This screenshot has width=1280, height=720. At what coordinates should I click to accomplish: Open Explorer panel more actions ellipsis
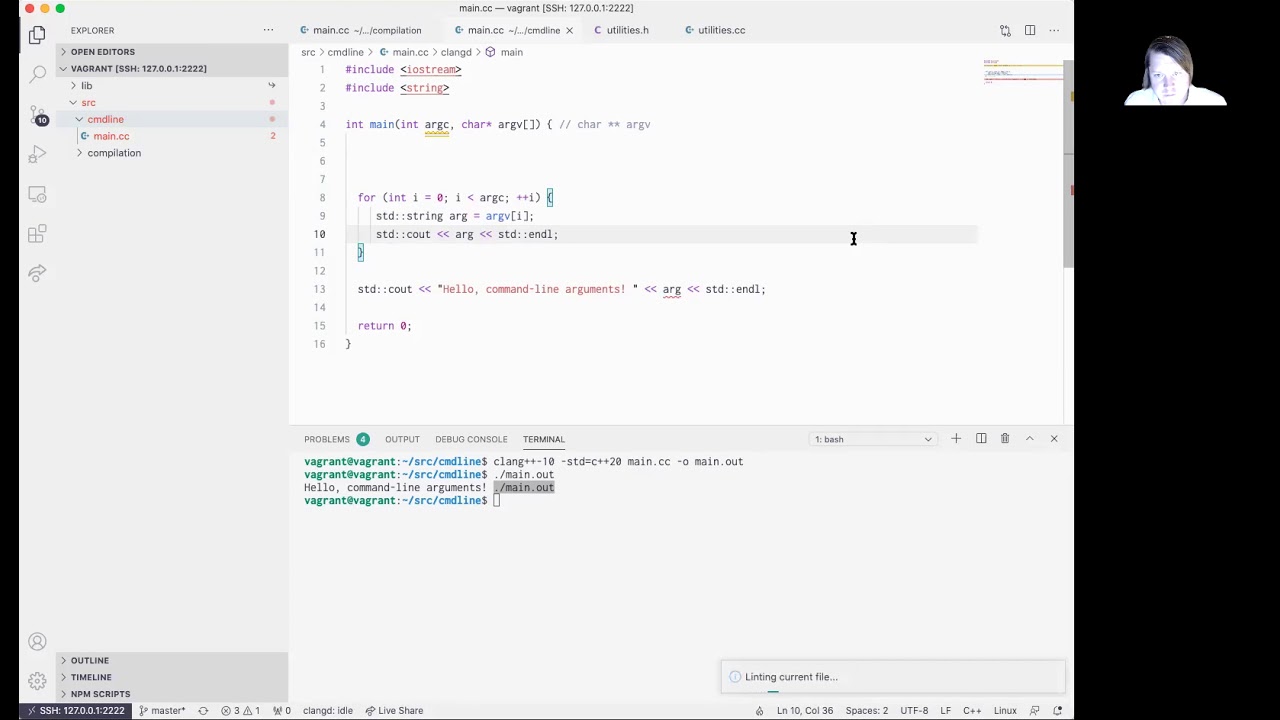click(x=268, y=30)
